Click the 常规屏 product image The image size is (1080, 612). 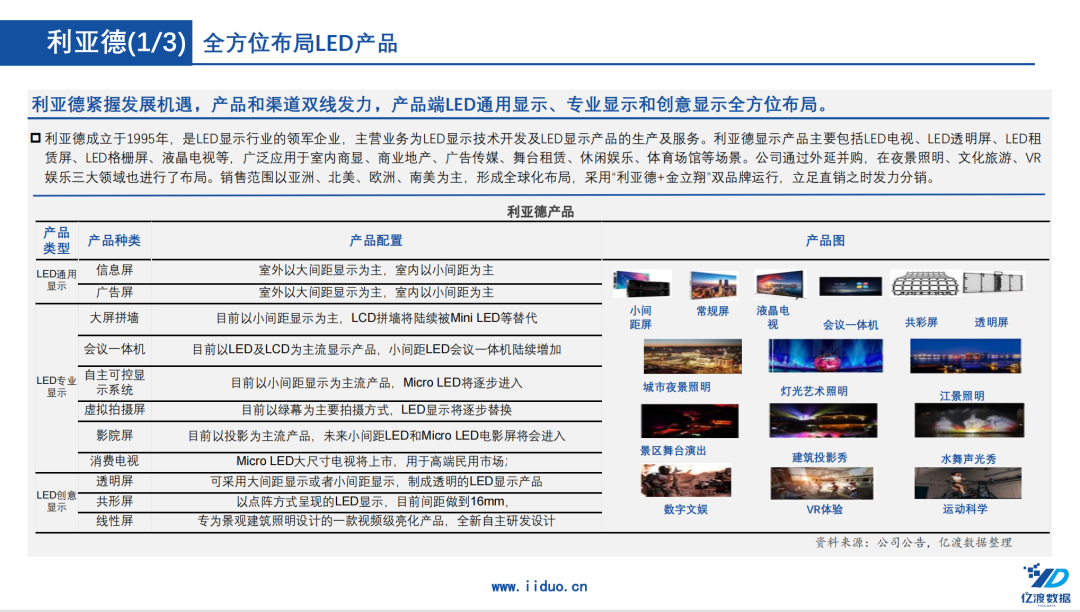click(x=713, y=285)
